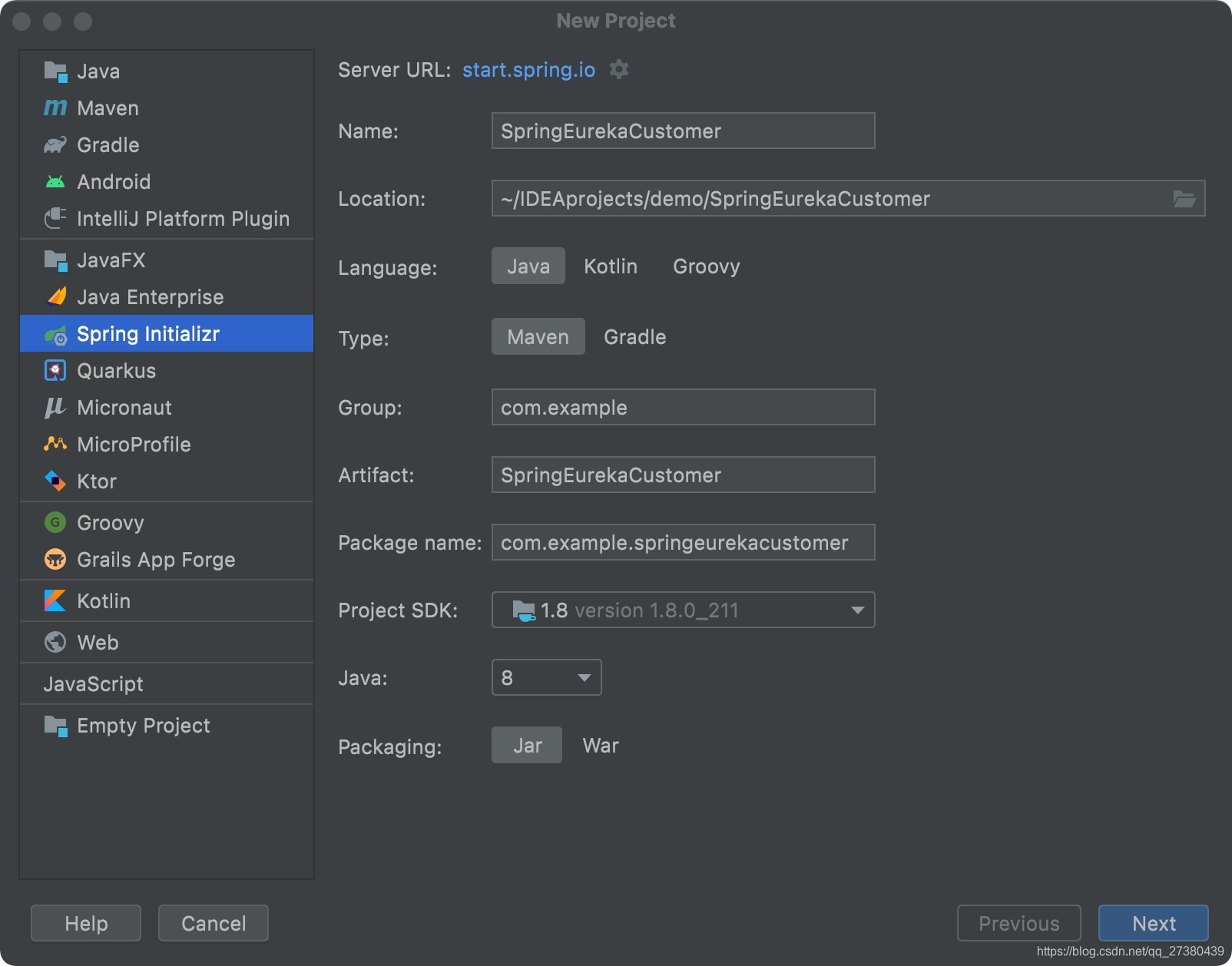
Task: Select Quarkus in project type list
Action: point(167,371)
